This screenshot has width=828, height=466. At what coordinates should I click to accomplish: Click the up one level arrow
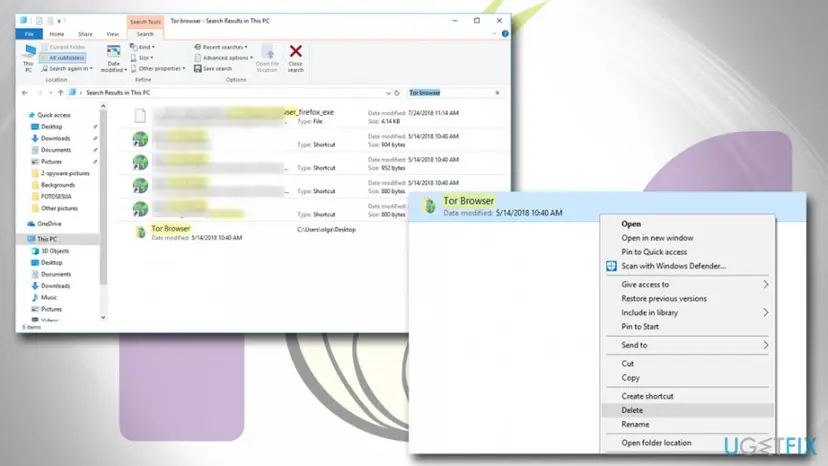click(60, 93)
